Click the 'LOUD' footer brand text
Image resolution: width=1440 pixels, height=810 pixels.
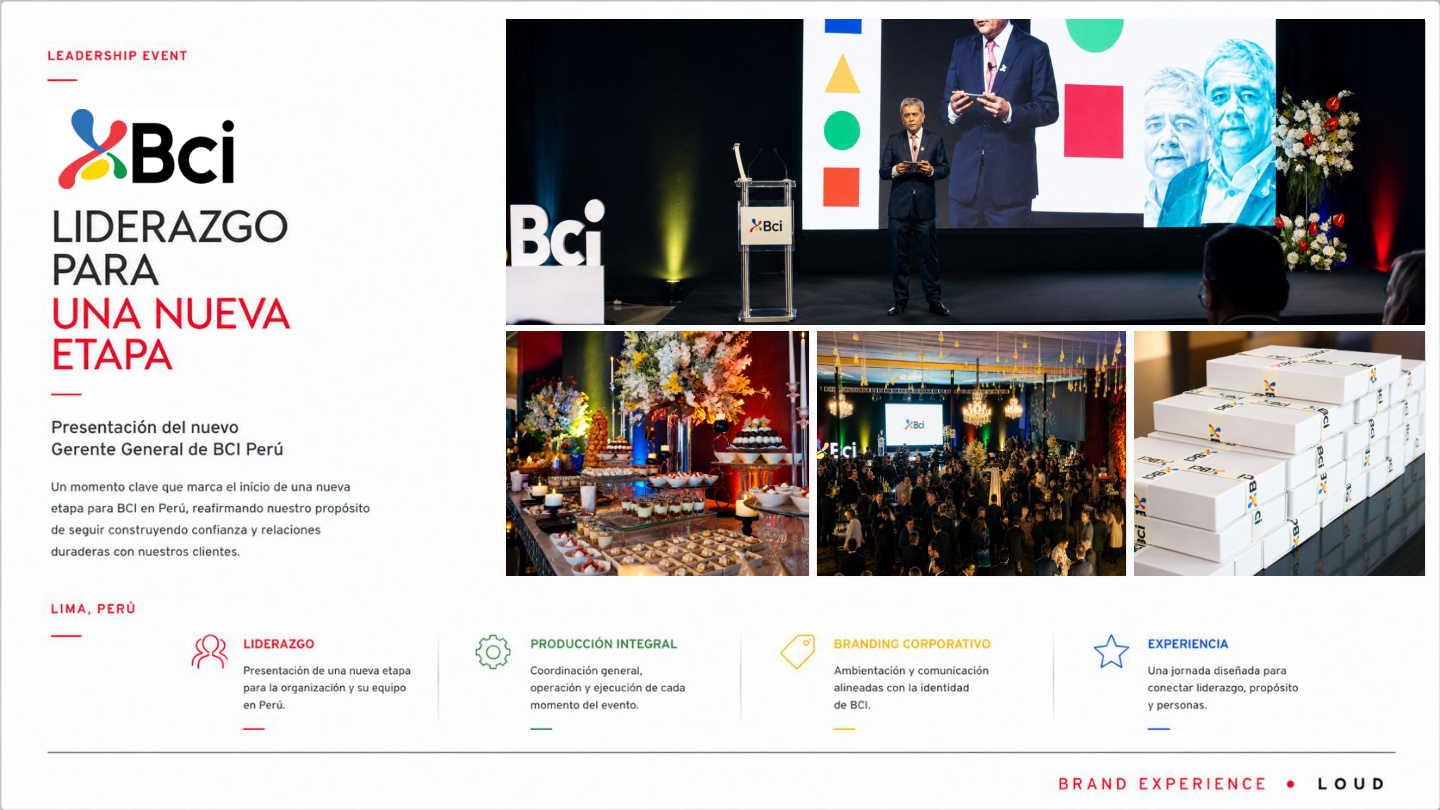click(1351, 784)
